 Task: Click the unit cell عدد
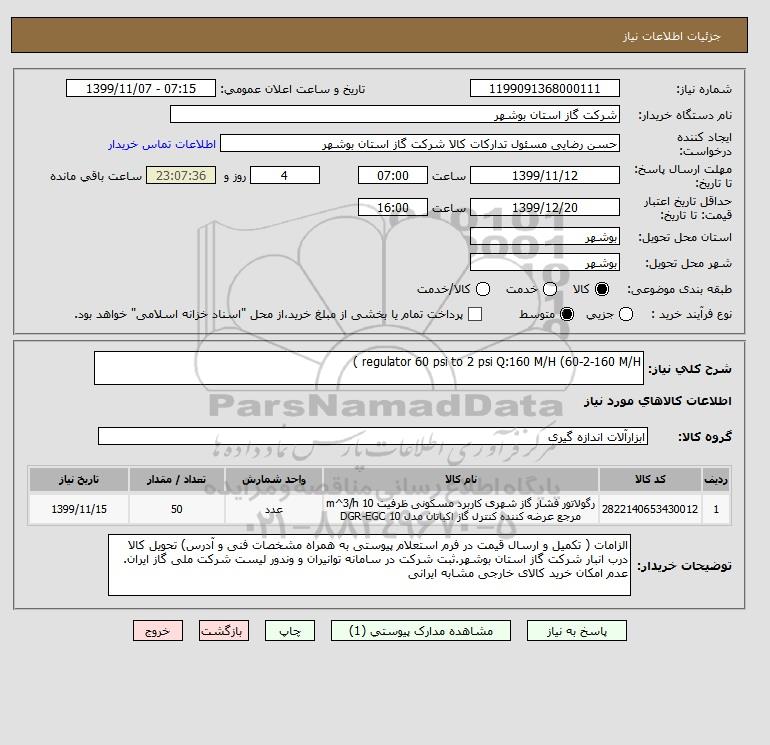tap(274, 509)
